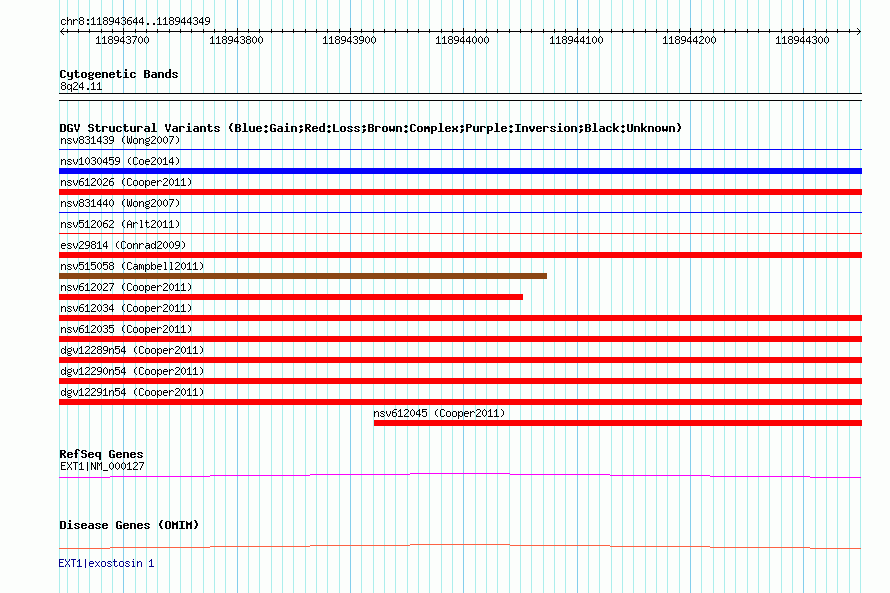Click the nsv612027 (Cooper2011) label
The height and width of the screenshot is (593, 890).
126,287
